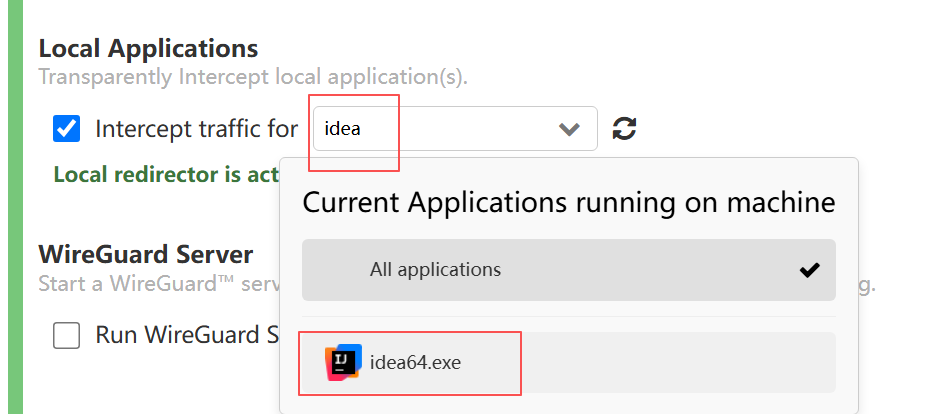Click the Start a WireGuard server description
The width and height of the screenshot is (940, 414).
[159, 283]
